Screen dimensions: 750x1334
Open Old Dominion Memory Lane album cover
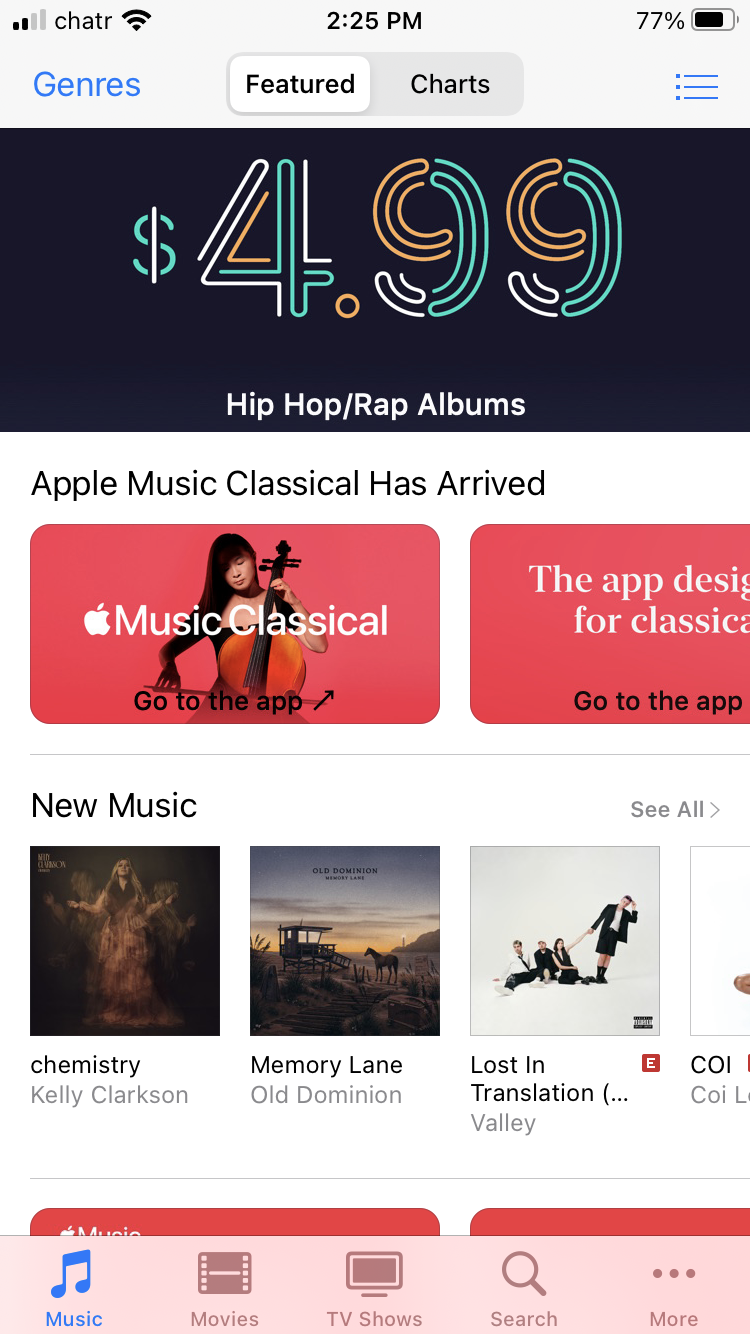[345, 941]
